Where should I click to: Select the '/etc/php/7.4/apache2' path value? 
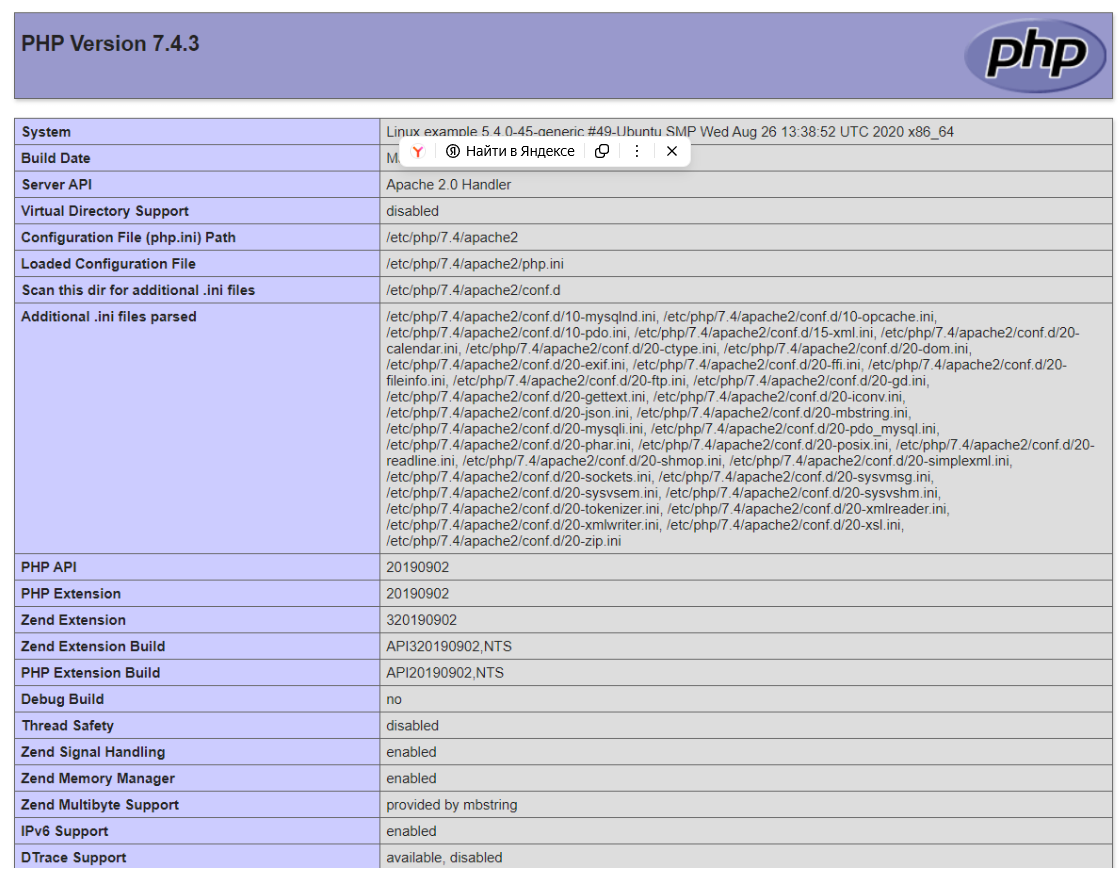click(x=452, y=238)
